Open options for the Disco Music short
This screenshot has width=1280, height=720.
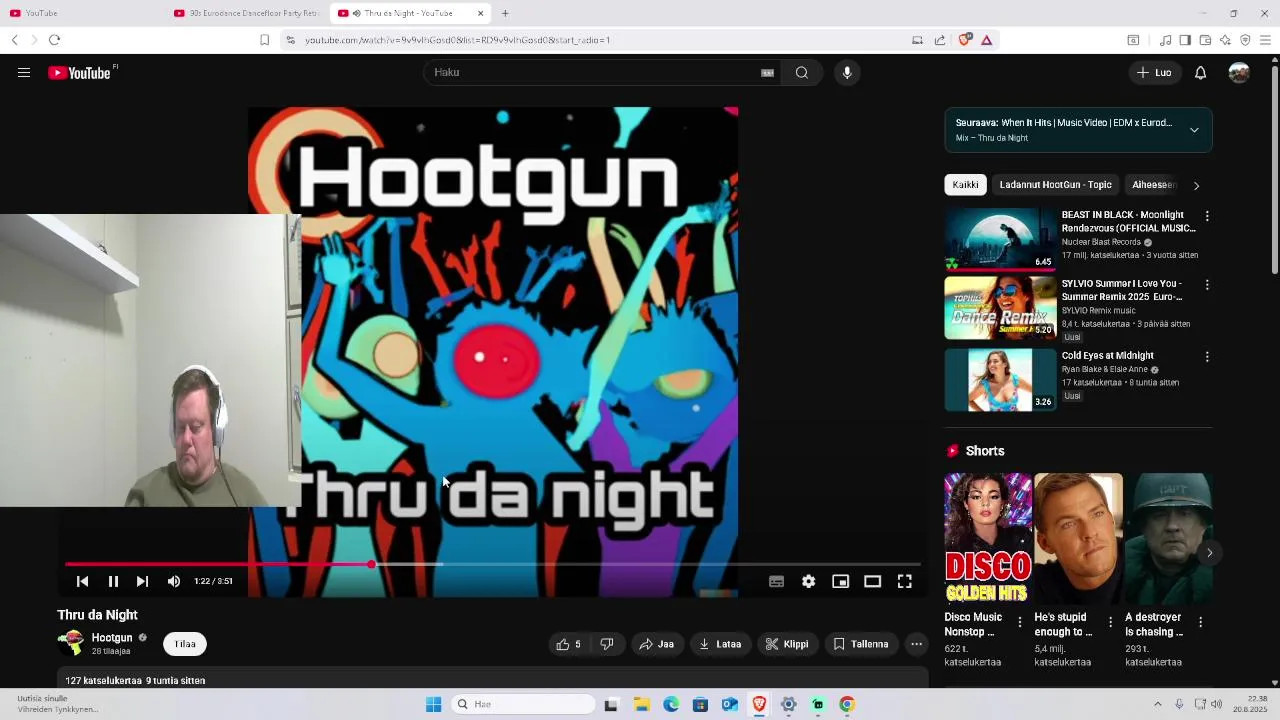click(x=1020, y=622)
